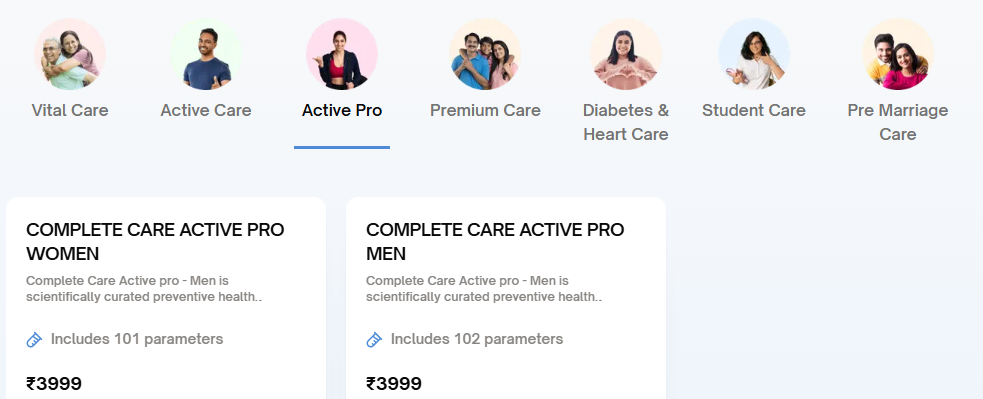Select the Pre Marriage Care tab
983x399 pixels.
[x=898, y=122]
